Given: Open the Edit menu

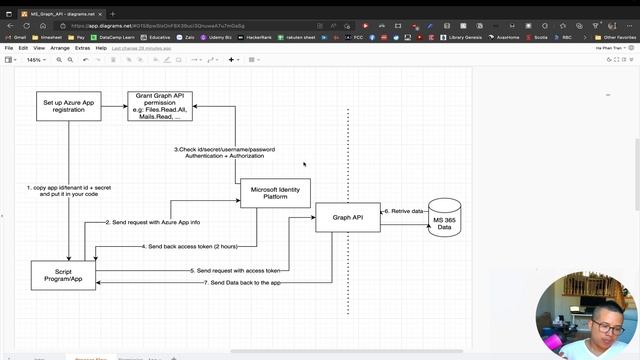Looking at the screenshot, I should pyautogui.click(x=23, y=48).
